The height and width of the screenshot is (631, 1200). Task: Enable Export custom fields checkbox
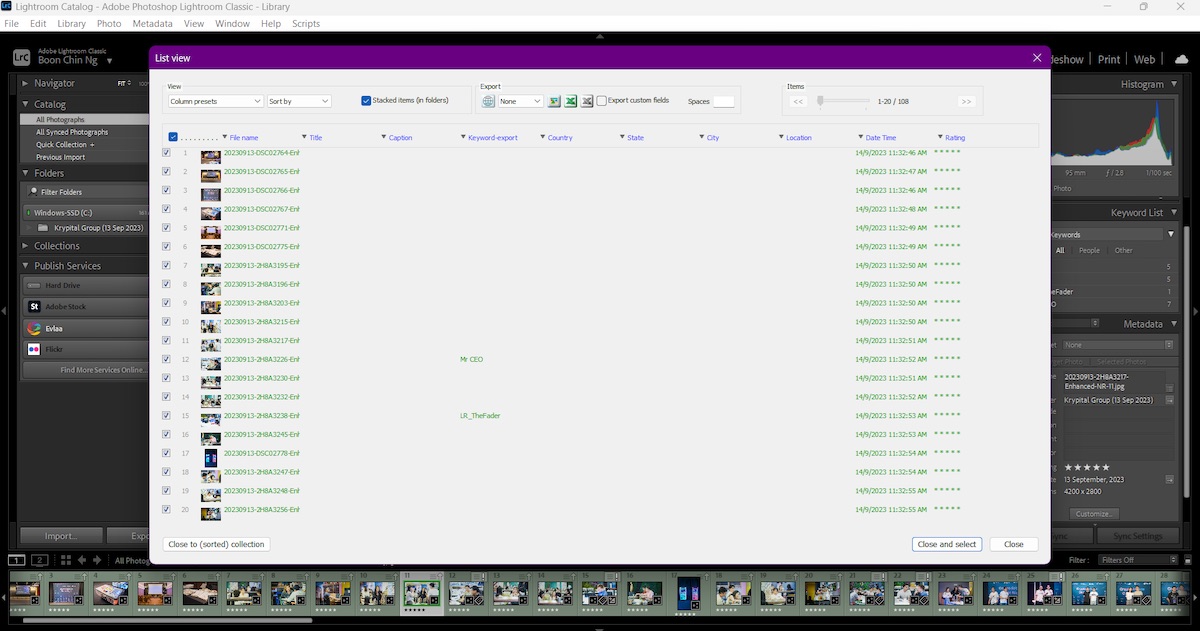click(x=601, y=101)
